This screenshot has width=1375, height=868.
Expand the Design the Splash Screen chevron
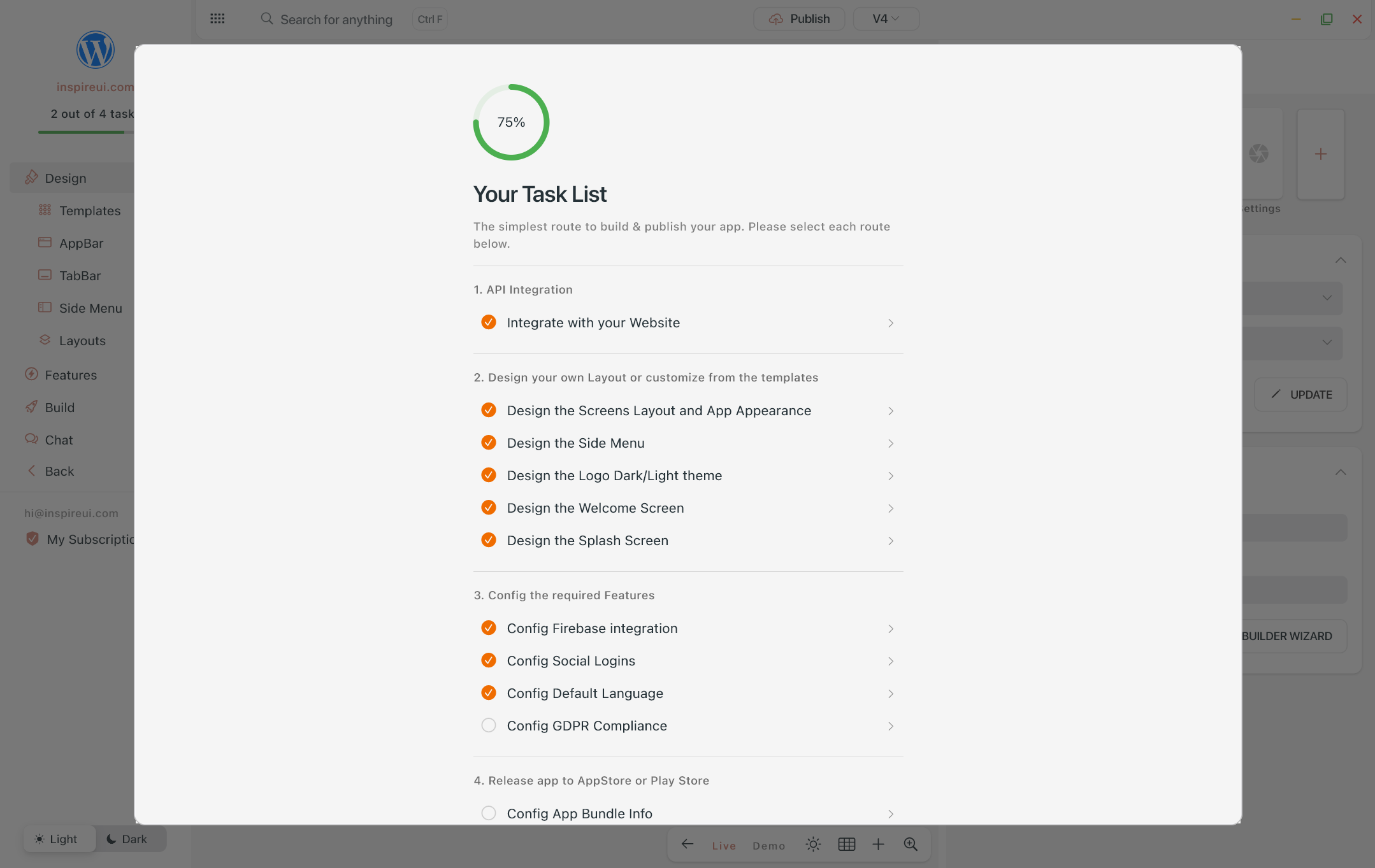[891, 541]
